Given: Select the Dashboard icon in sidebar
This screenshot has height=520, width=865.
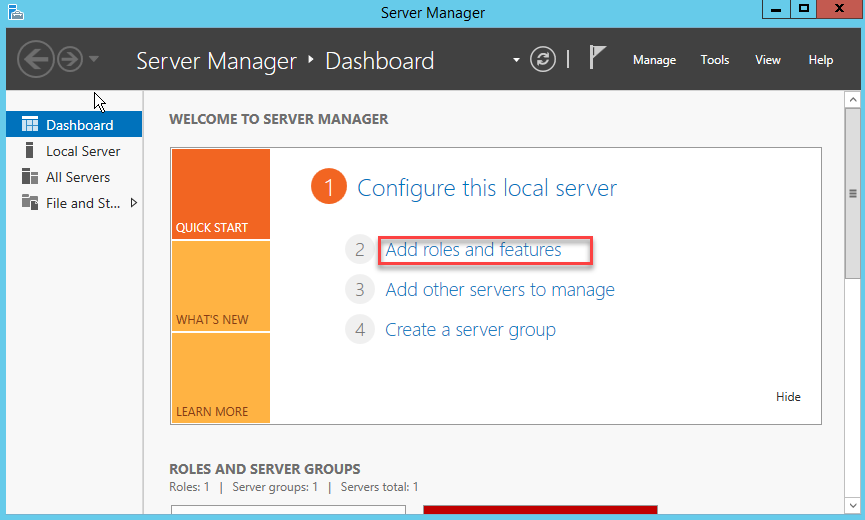Looking at the screenshot, I should tap(30, 125).
